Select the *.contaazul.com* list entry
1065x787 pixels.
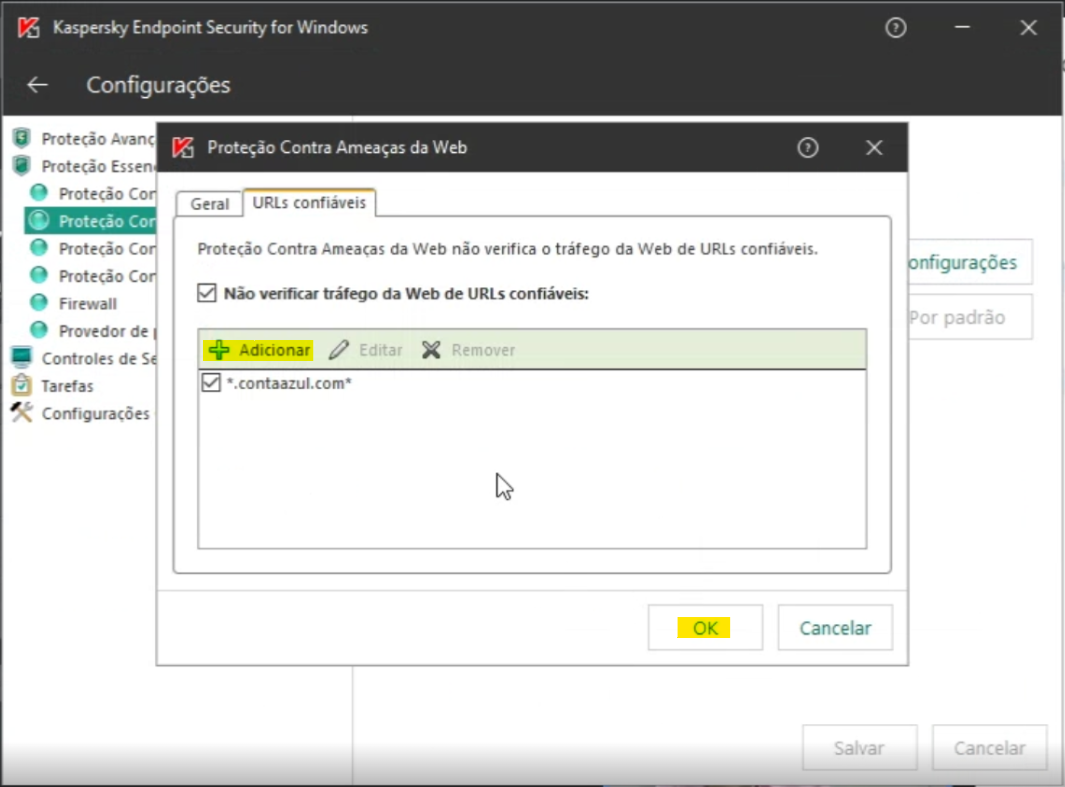point(289,383)
